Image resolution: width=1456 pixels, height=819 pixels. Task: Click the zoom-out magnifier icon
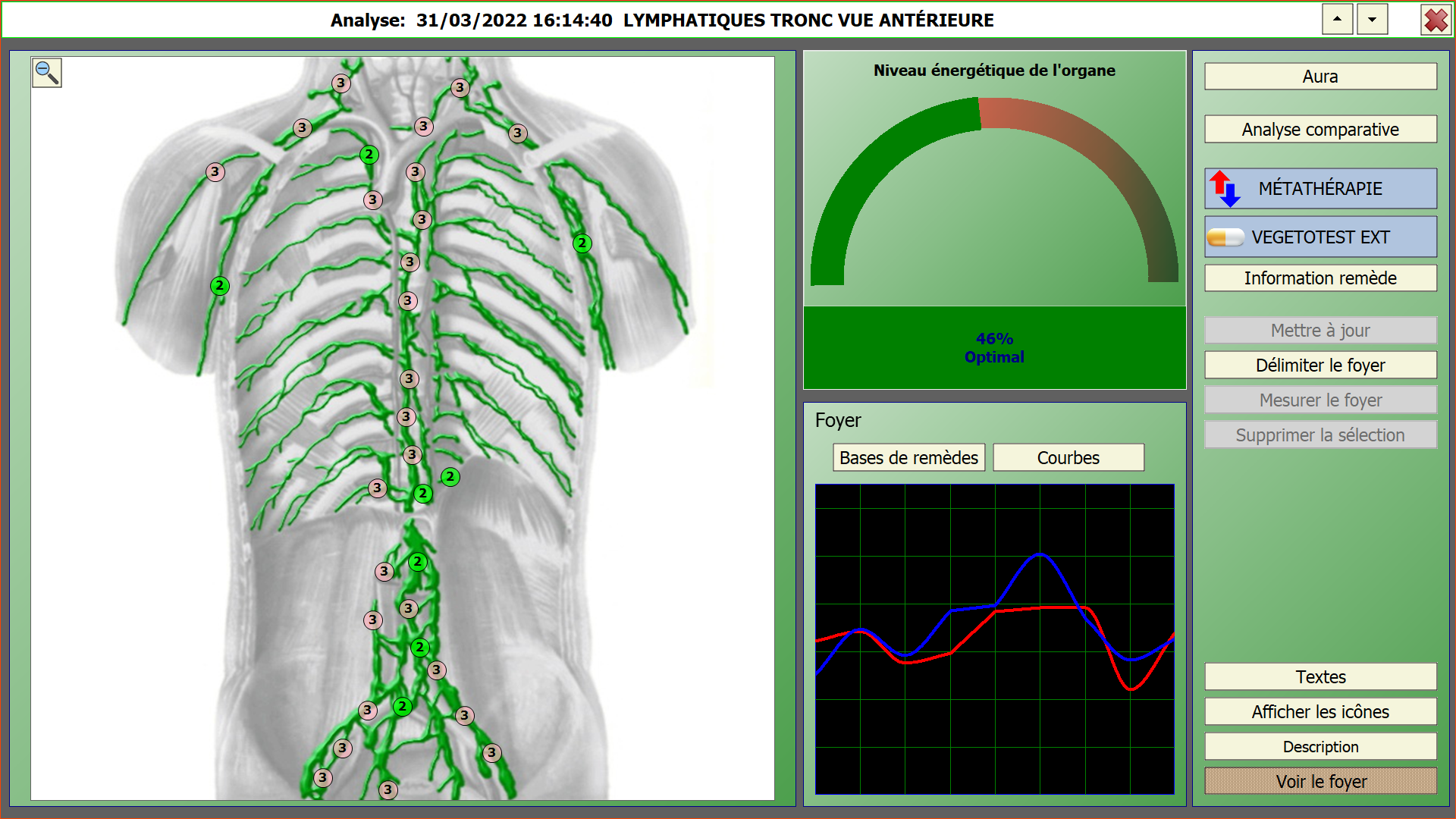pos(46,73)
